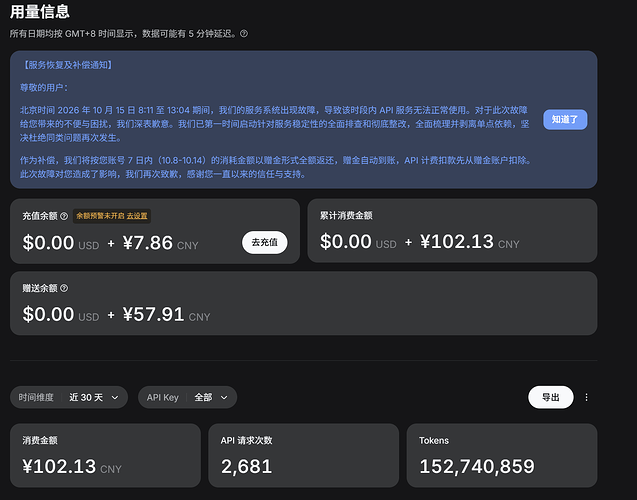Click the ¥57.91 CNY gifted balance amount
The image size is (637, 500).
166,314
